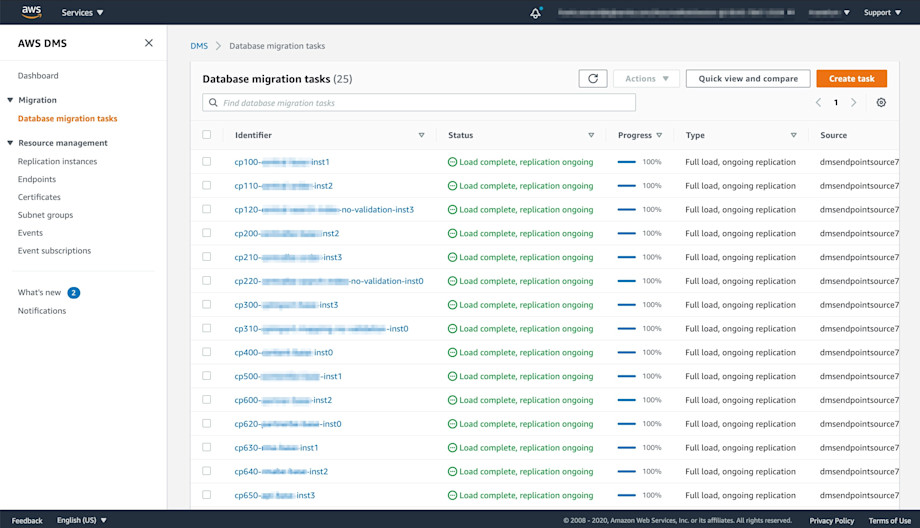
Task: Sort by Type column arrow
Action: 793,135
